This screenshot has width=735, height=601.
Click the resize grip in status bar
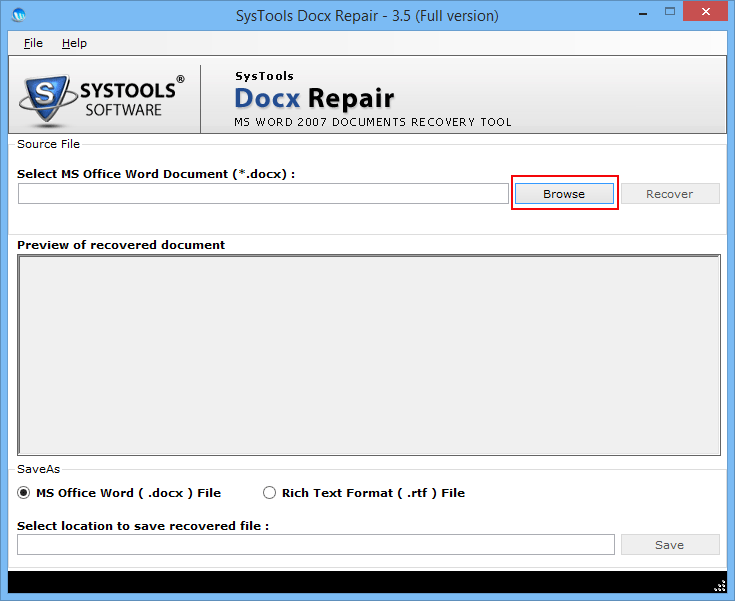720,586
